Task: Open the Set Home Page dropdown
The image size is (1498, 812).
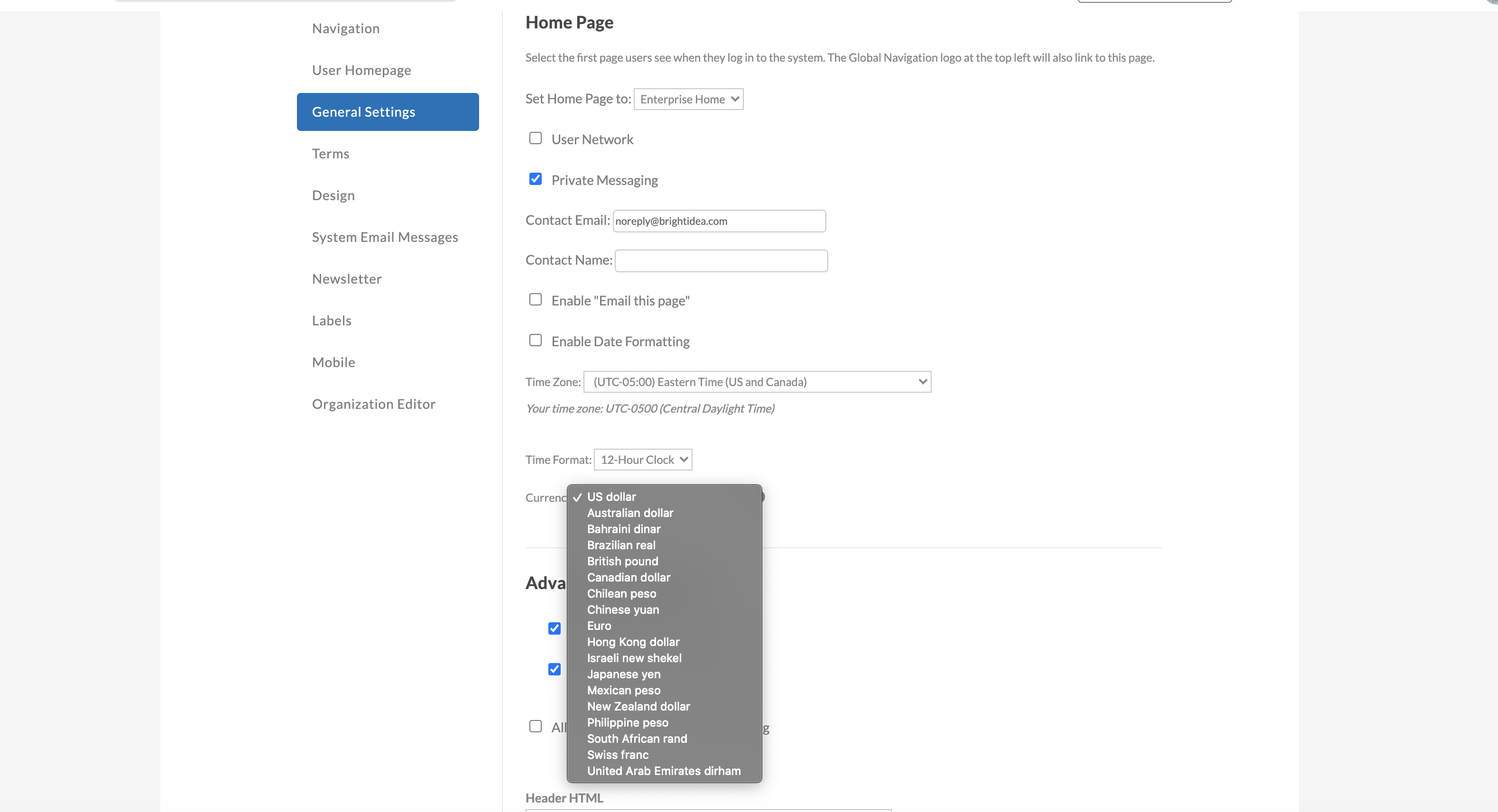Action: pos(689,99)
